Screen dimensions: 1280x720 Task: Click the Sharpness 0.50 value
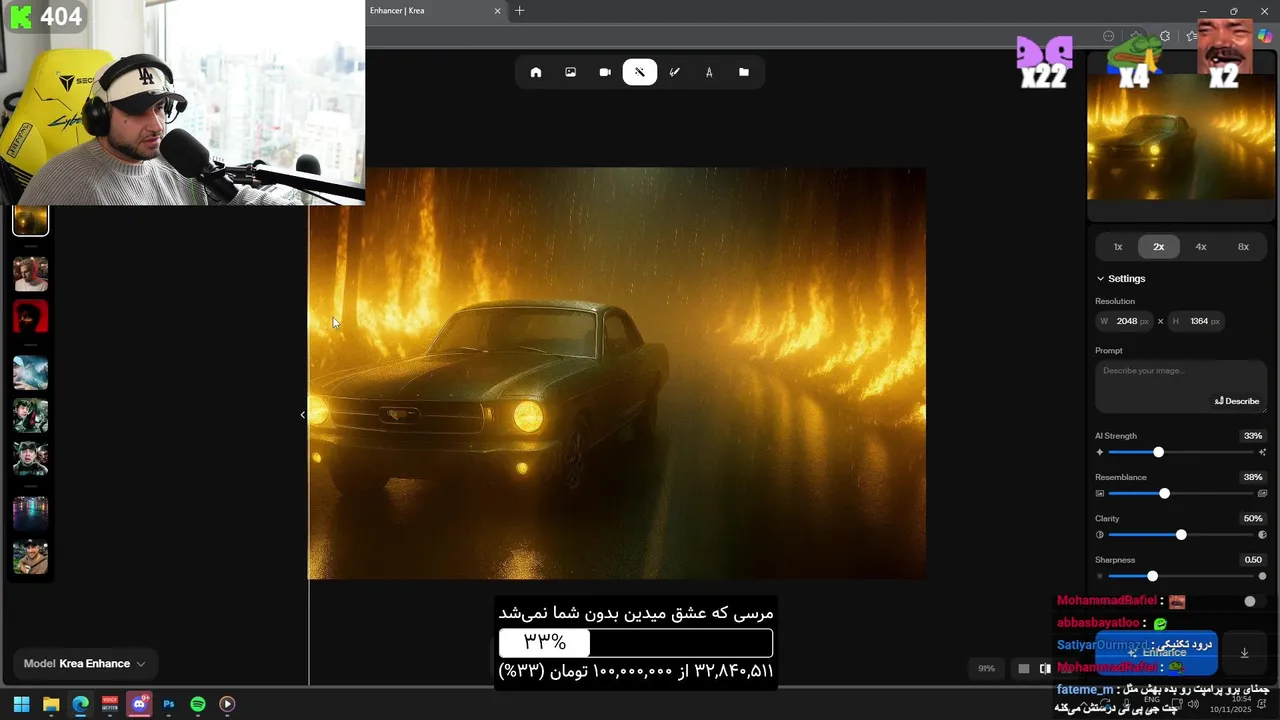1253,560
